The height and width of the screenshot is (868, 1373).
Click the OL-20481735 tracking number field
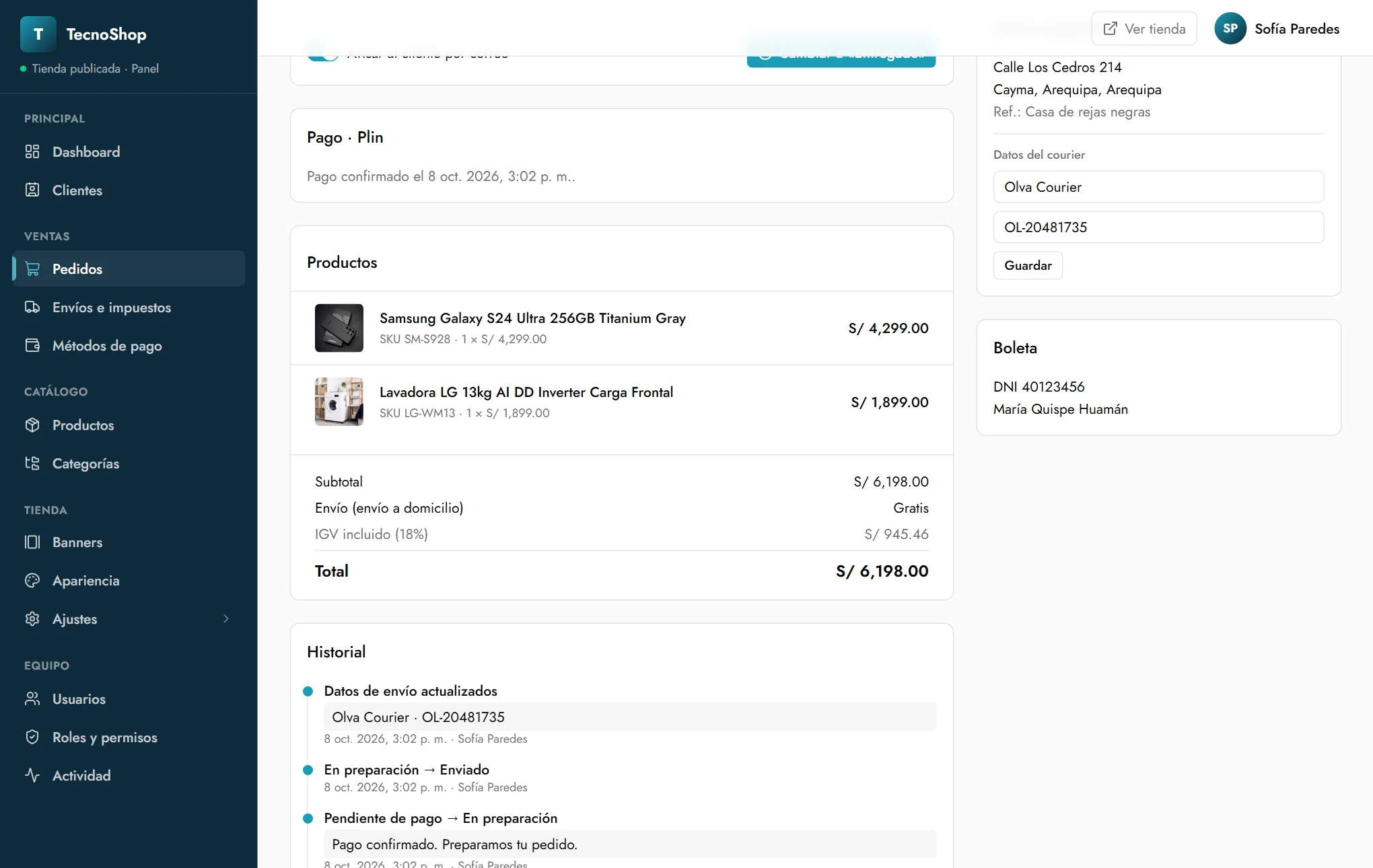[x=1158, y=227]
